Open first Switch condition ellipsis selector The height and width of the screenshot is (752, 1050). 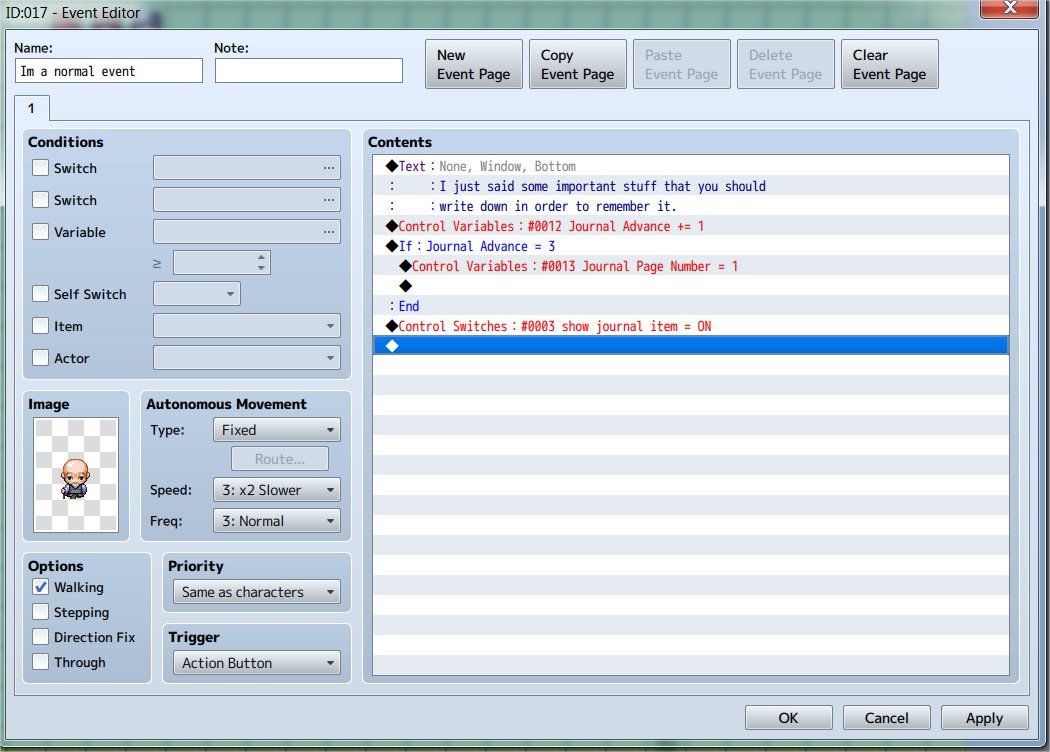point(328,167)
